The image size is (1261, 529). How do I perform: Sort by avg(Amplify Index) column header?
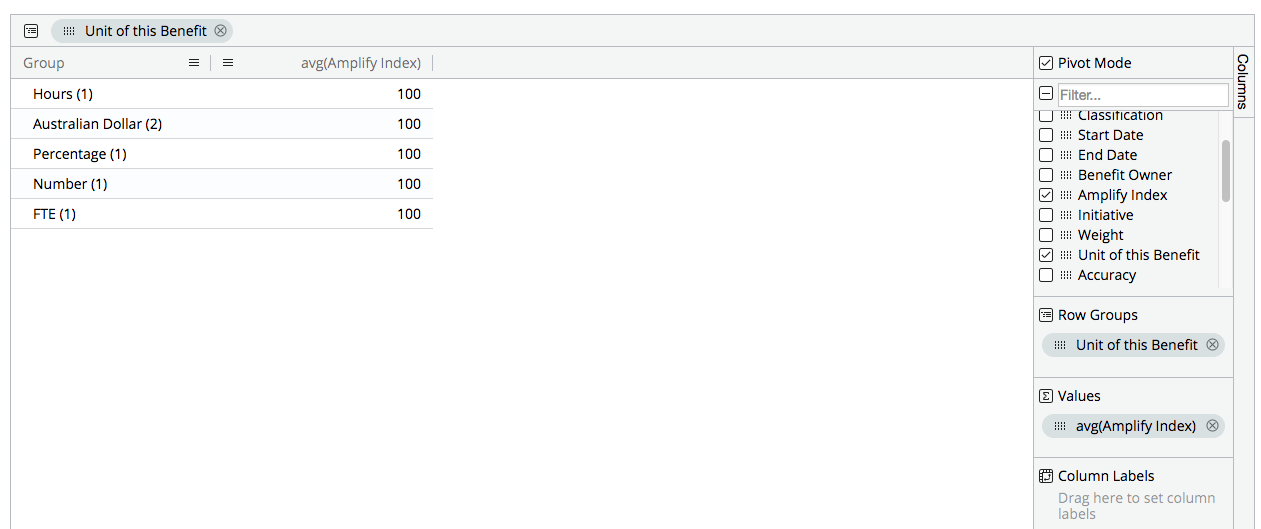pos(360,63)
